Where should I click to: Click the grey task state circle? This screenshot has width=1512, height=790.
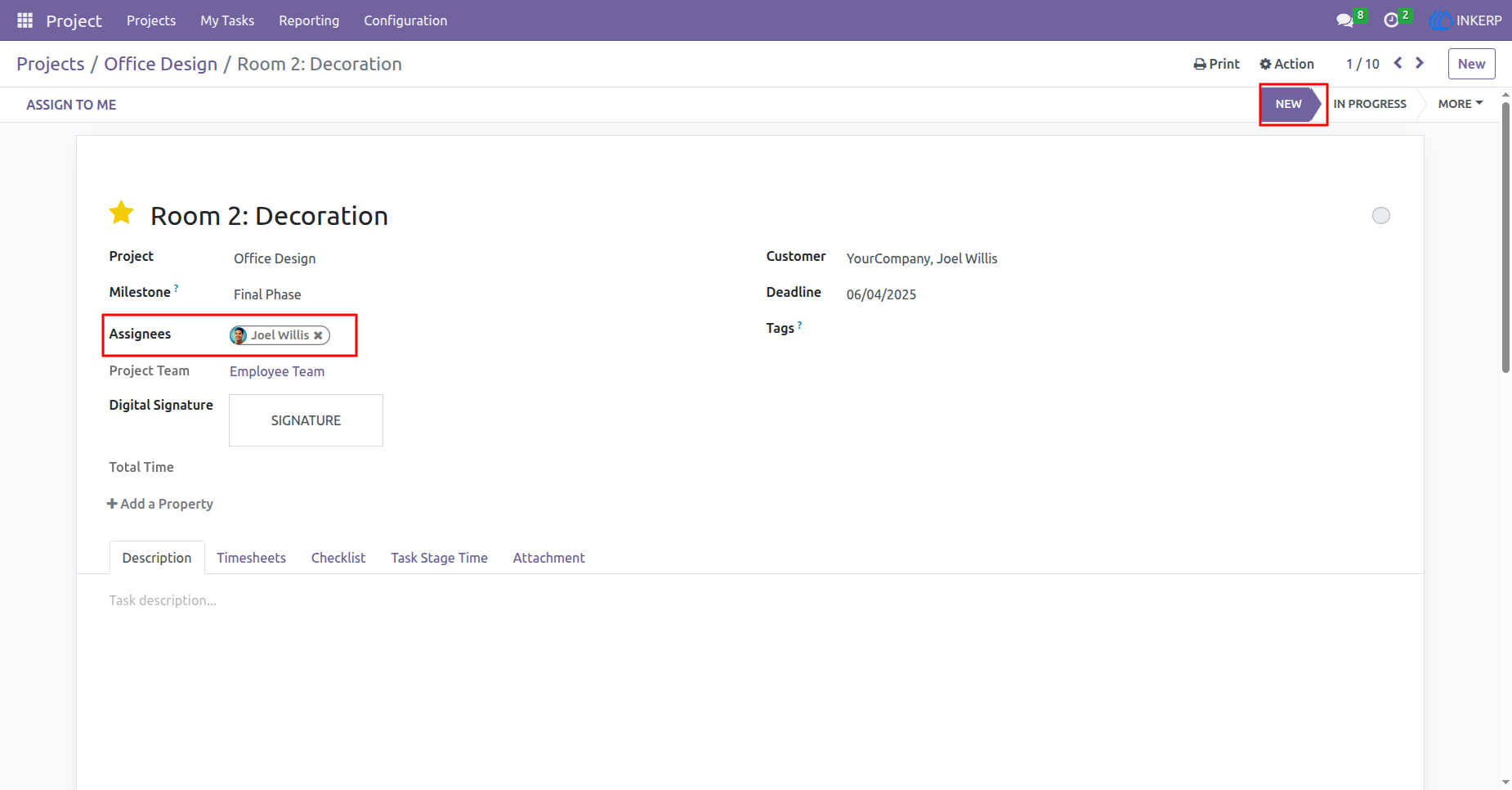point(1380,215)
